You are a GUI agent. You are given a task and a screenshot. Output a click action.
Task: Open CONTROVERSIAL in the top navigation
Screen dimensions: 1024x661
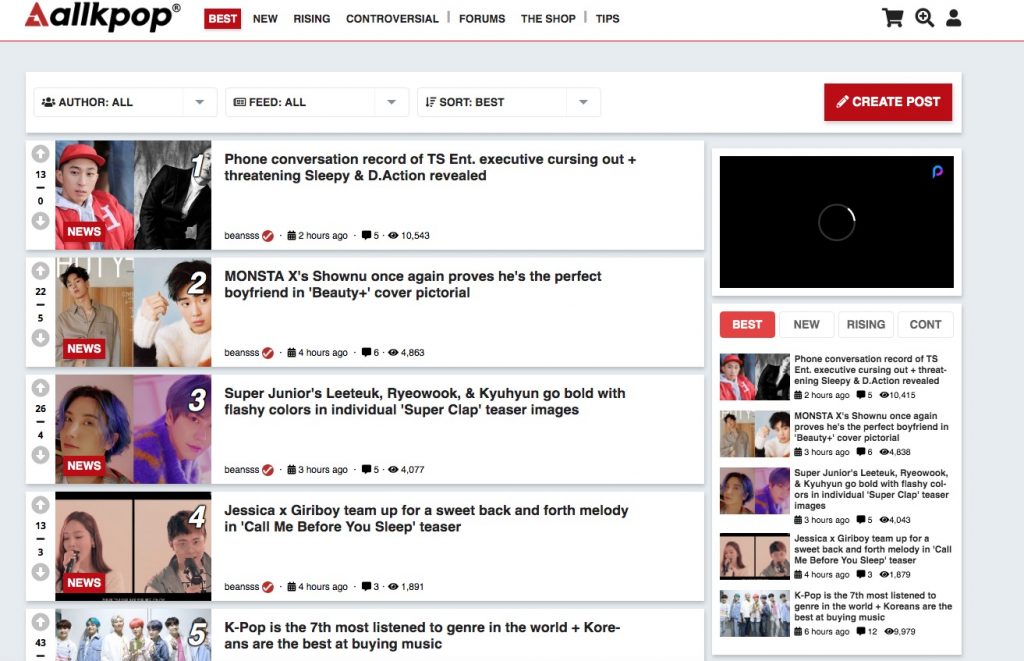pyautogui.click(x=392, y=19)
